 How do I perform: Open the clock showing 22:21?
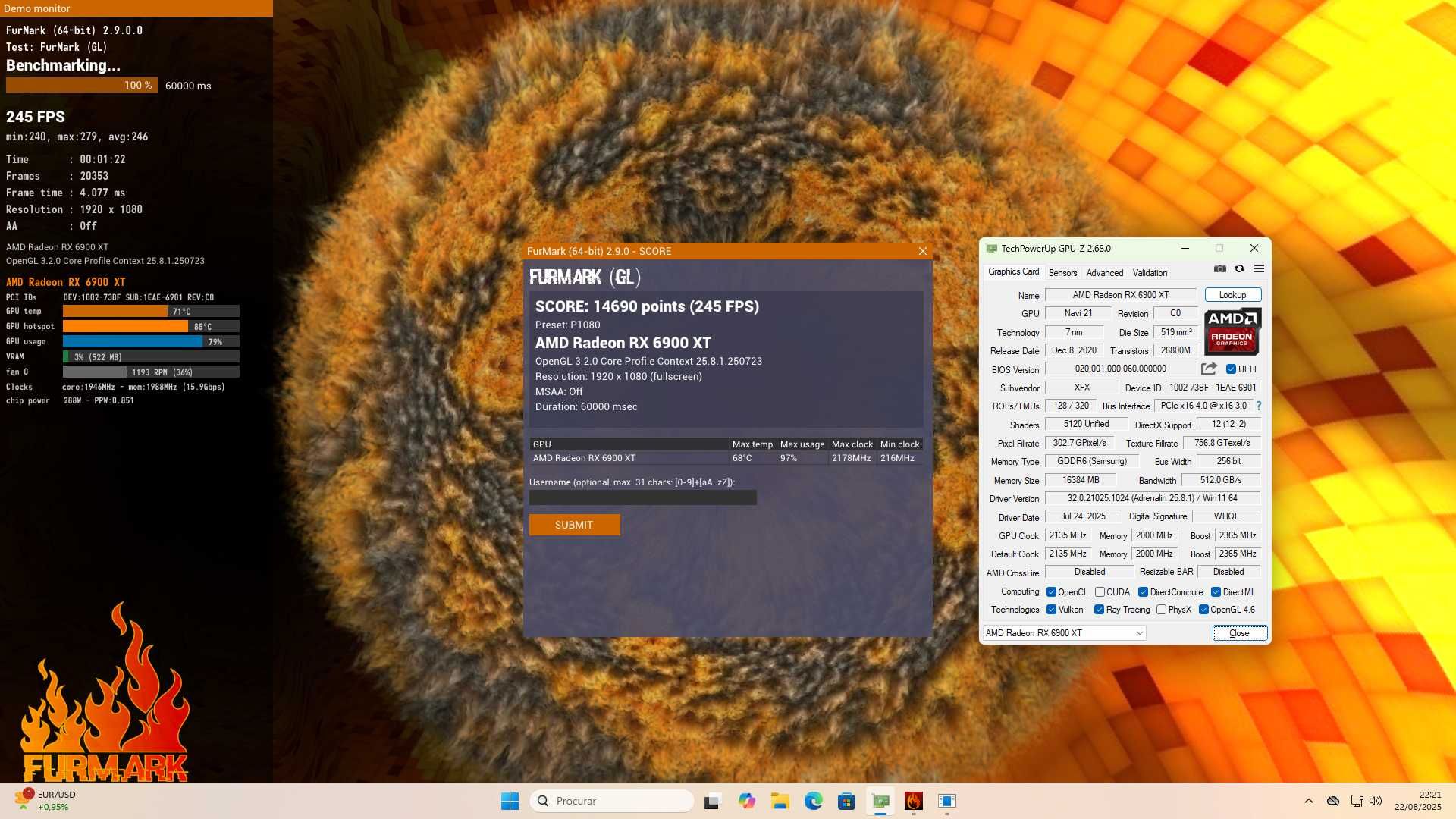(x=1417, y=801)
